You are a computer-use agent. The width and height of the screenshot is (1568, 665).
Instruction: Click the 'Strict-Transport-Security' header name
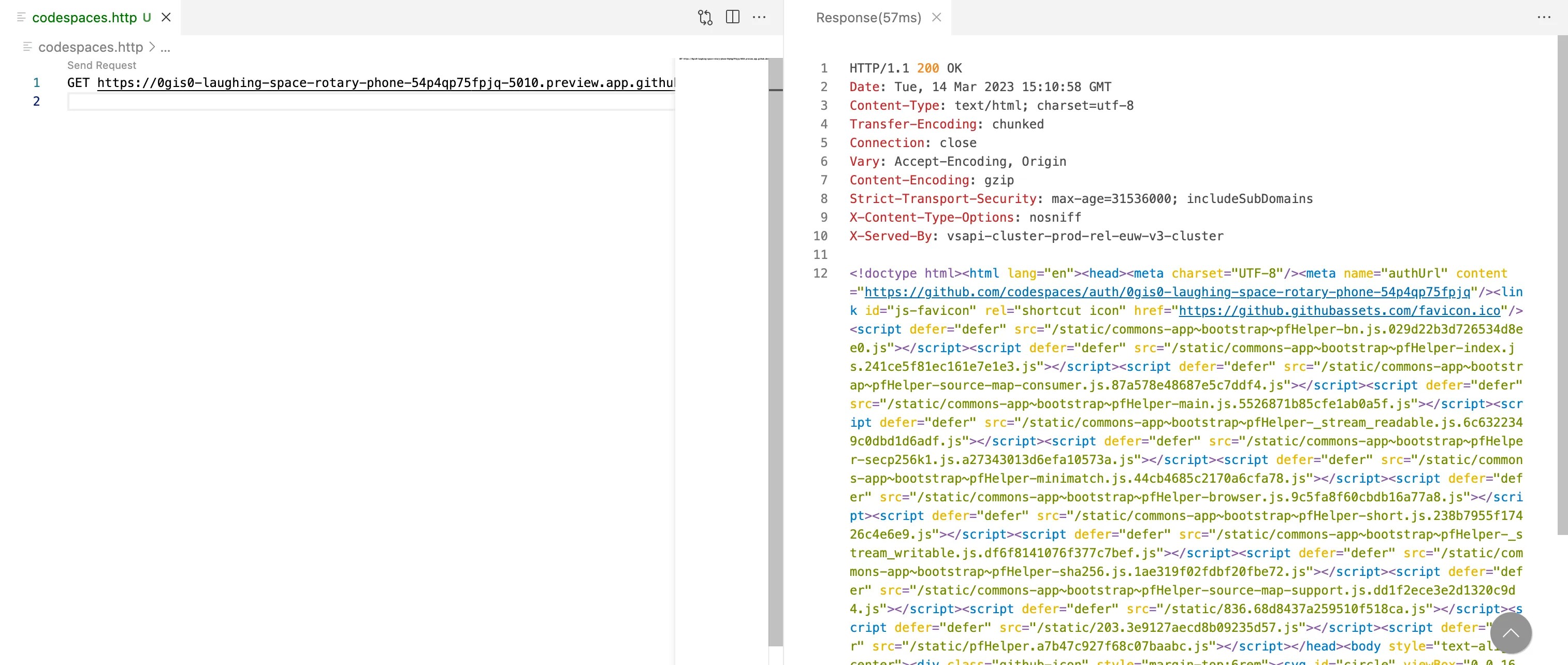click(943, 198)
